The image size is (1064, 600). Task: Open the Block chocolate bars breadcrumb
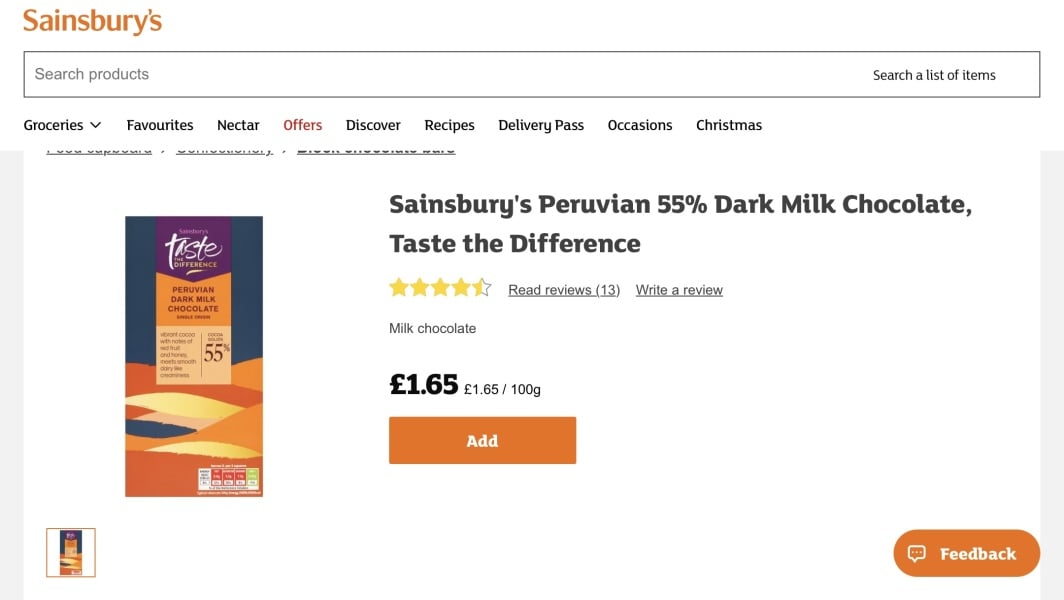coord(376,150)
